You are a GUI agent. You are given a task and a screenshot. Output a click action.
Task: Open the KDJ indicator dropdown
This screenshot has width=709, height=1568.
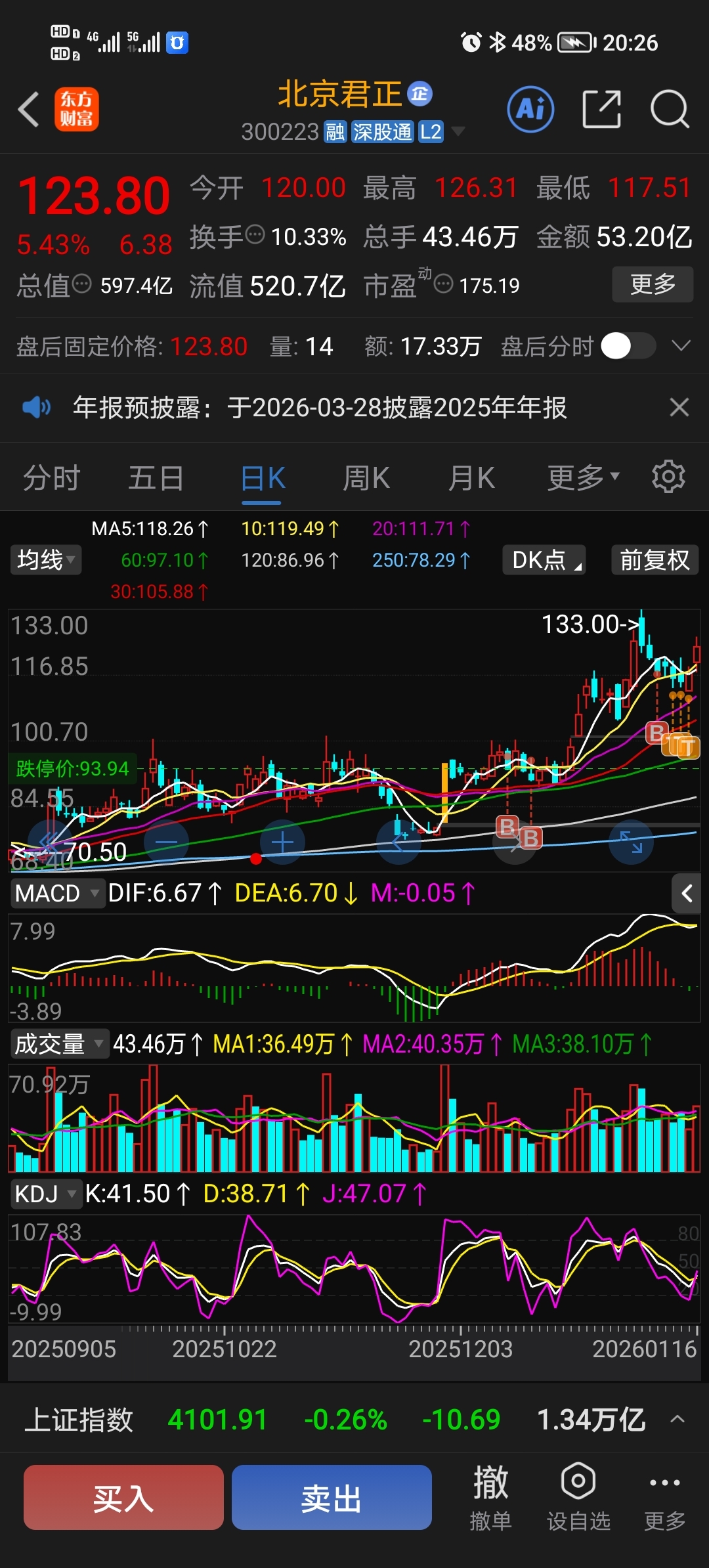[x=46, y=1194]
